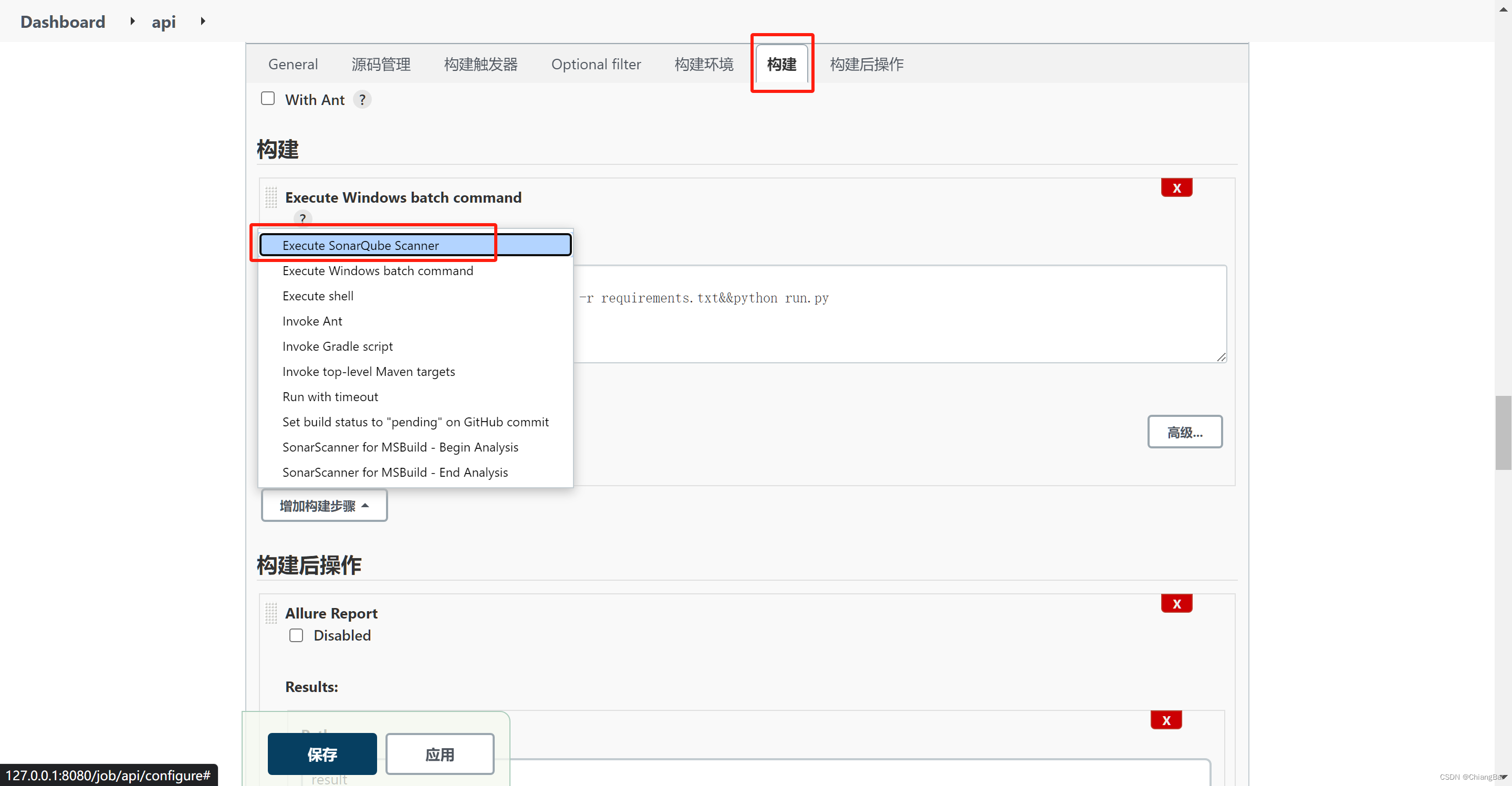The image size is (1512, 786).
Task: Choose SonarScanner for MSBuild - End Analysis
Action: click(x=415, y=473)
